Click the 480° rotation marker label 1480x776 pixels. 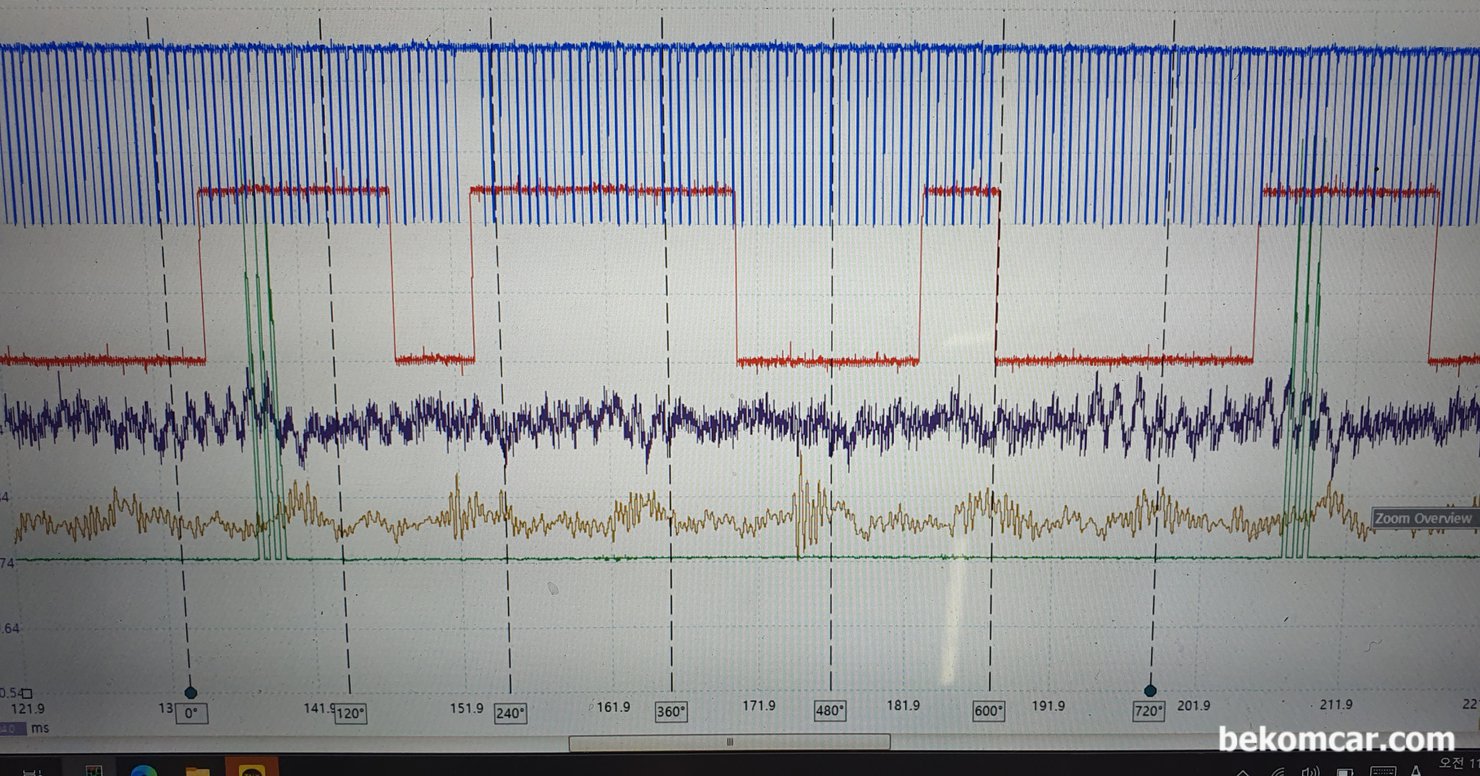click(x=830, y=711)
